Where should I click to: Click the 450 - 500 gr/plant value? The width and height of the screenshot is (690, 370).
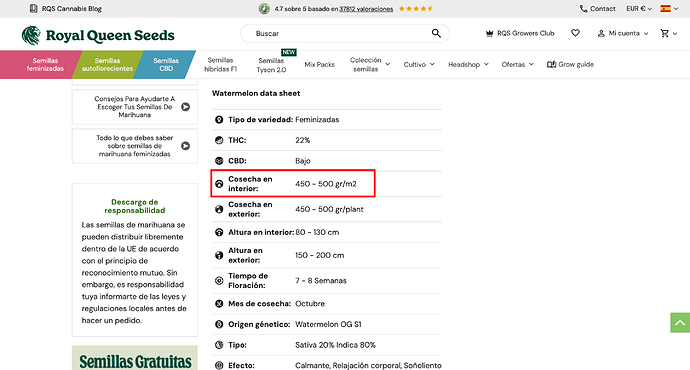(x=329, y=209)
